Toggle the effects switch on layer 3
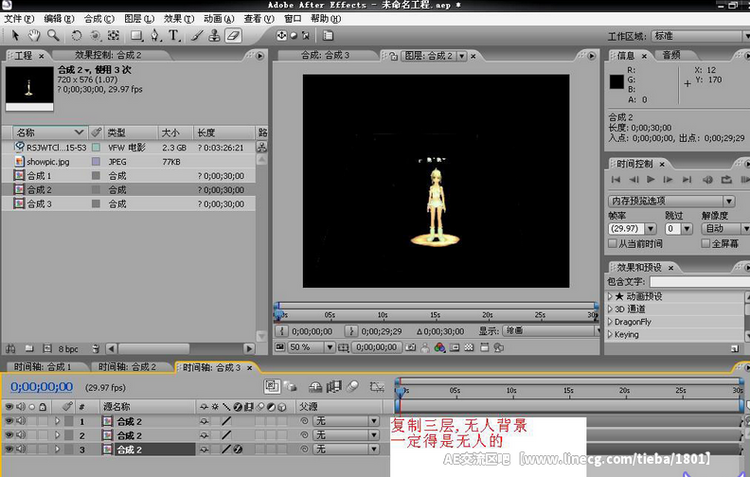Screen dimensions: 750x477 [x=238, y=449]
